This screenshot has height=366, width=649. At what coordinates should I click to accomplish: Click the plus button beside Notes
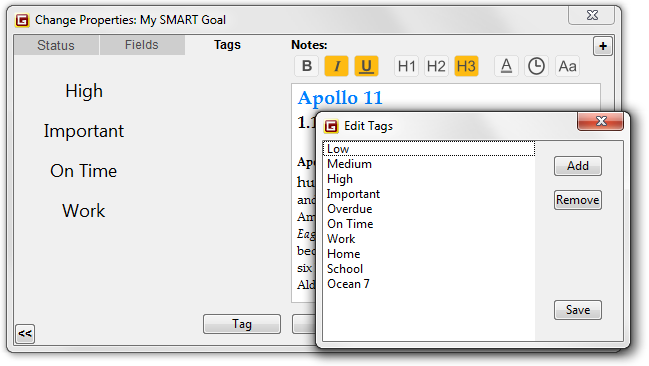coord(603,46)
